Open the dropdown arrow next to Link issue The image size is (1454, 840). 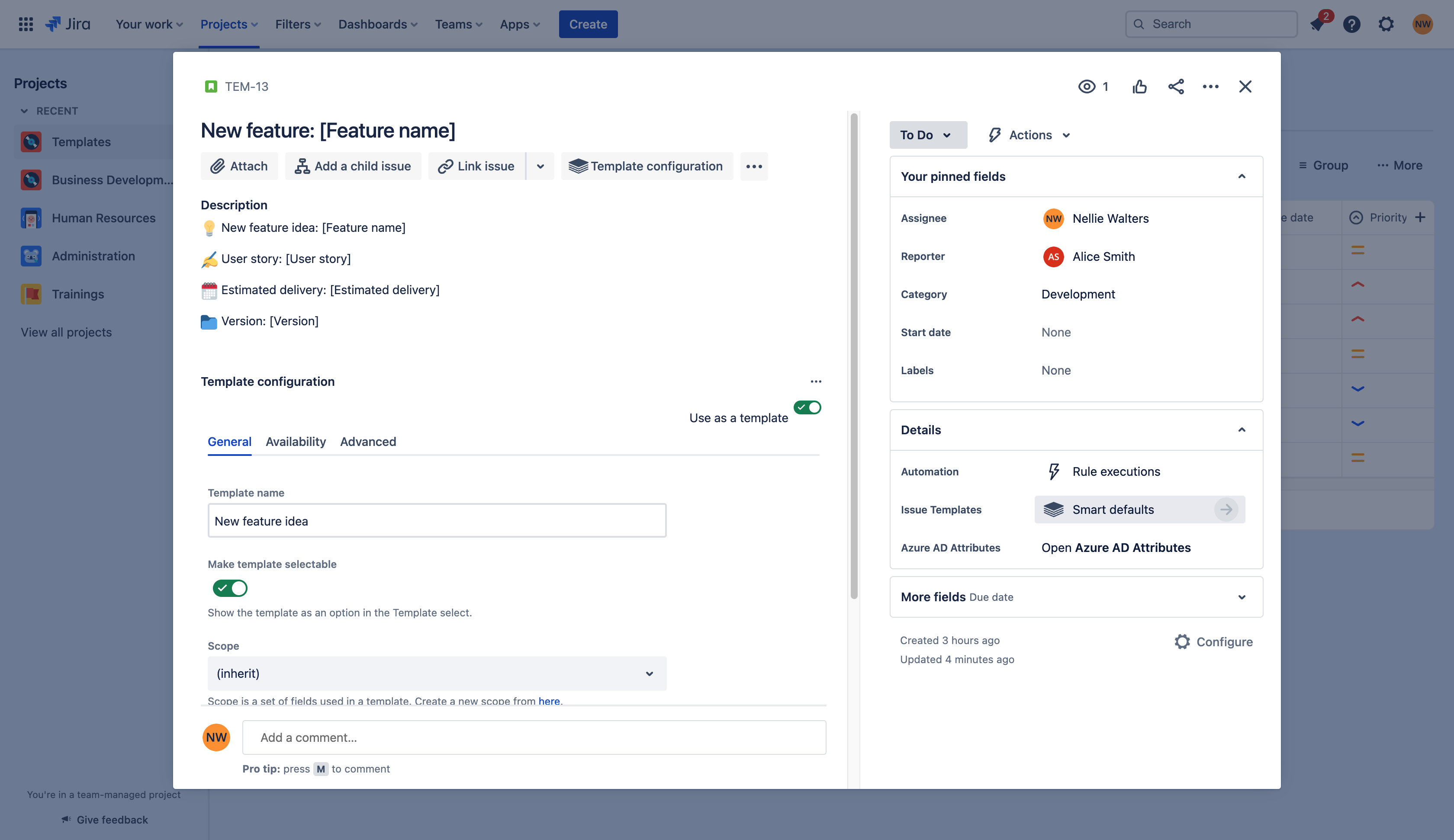pos(540,166)
